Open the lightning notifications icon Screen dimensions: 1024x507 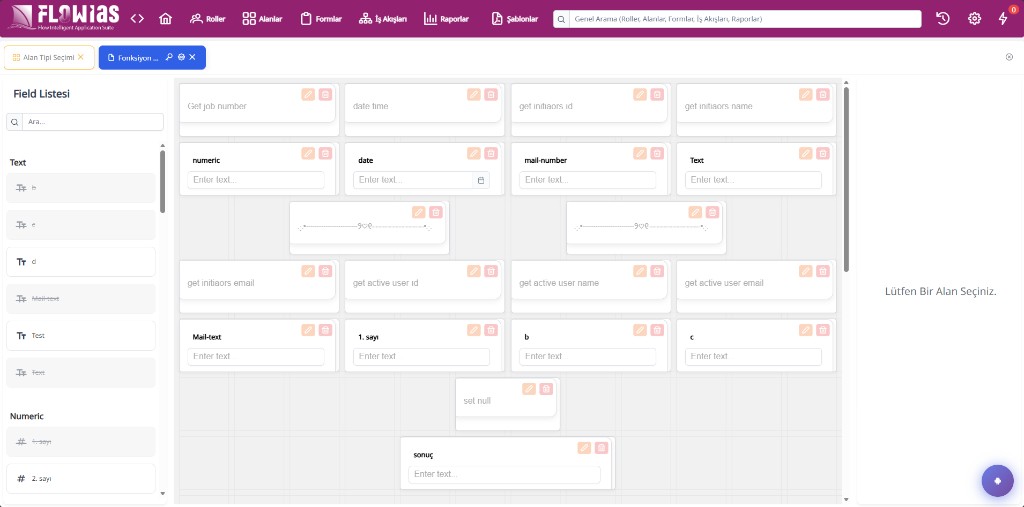1003,19
